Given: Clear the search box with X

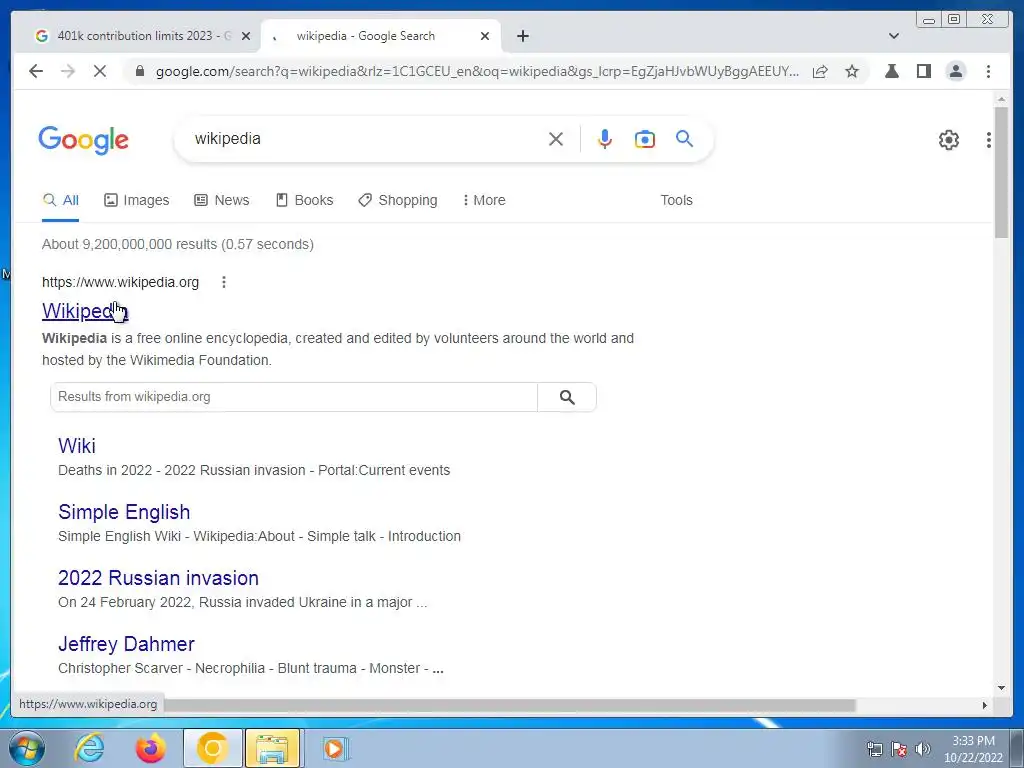Looking at the screenshot, I should point(556,139).
